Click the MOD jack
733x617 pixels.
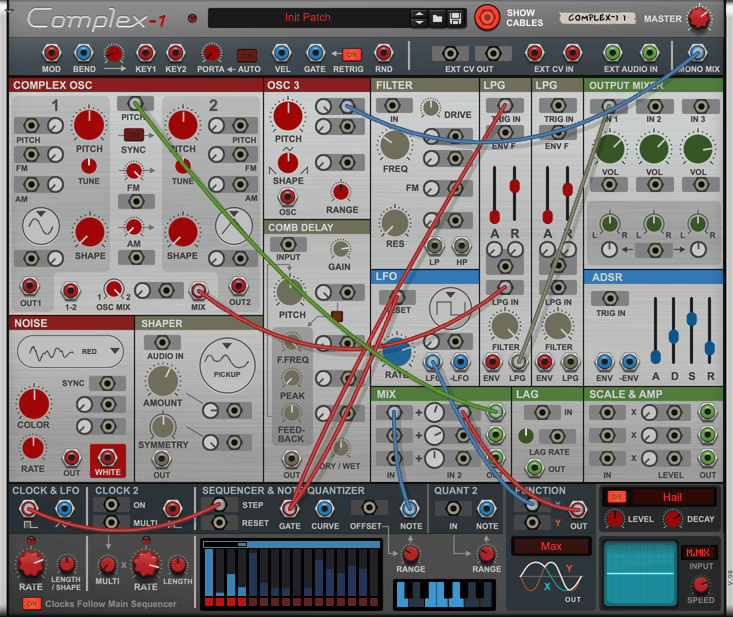click(x=51, y=54)
